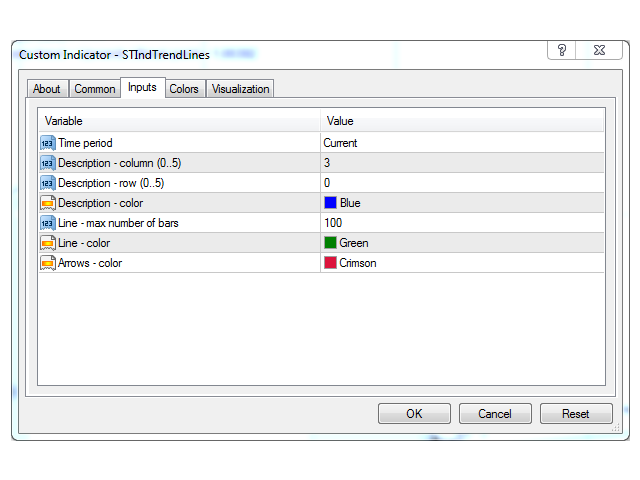The height and width of the screenshot is (480, 640).
Task: Select the 'Time period' row label
Action: 85,143
